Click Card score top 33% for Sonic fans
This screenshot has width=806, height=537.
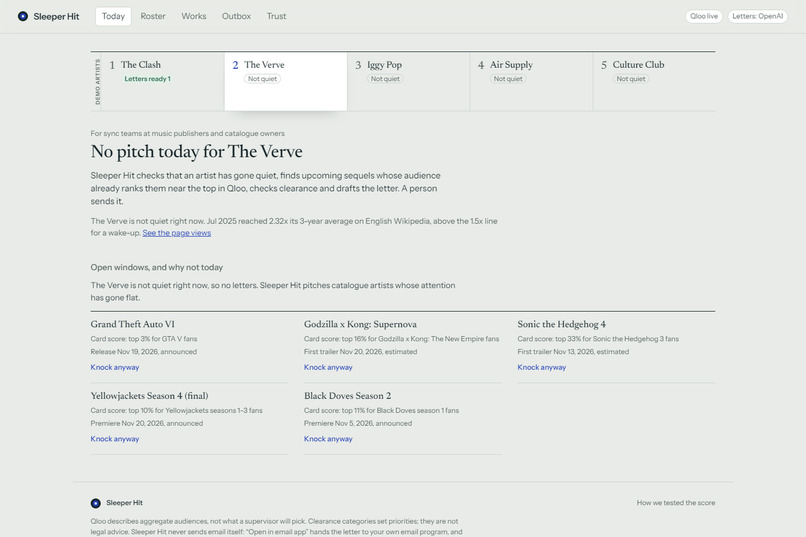coord(598,339)
